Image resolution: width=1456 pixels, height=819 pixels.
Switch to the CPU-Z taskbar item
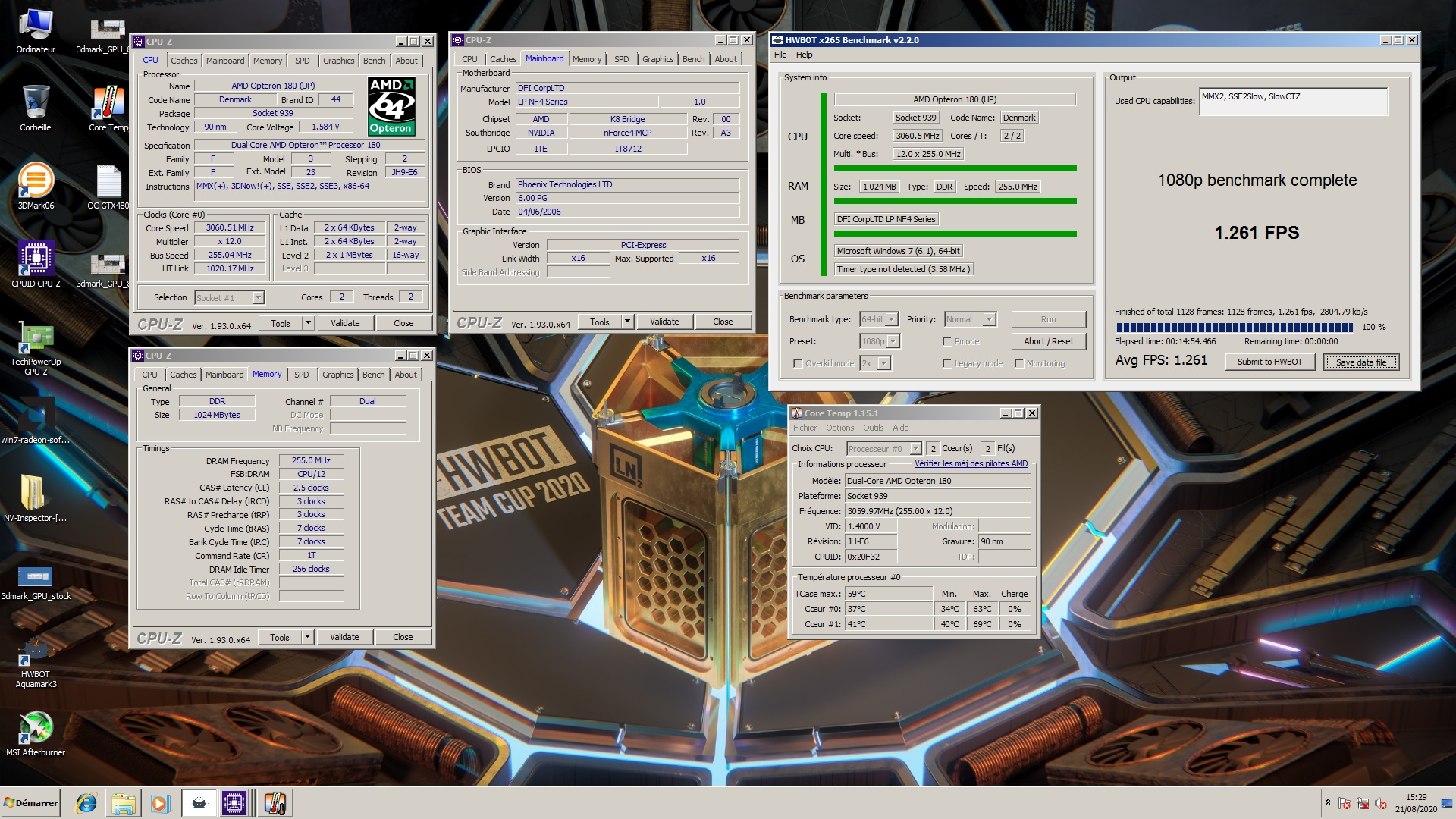tap(234, 803)
